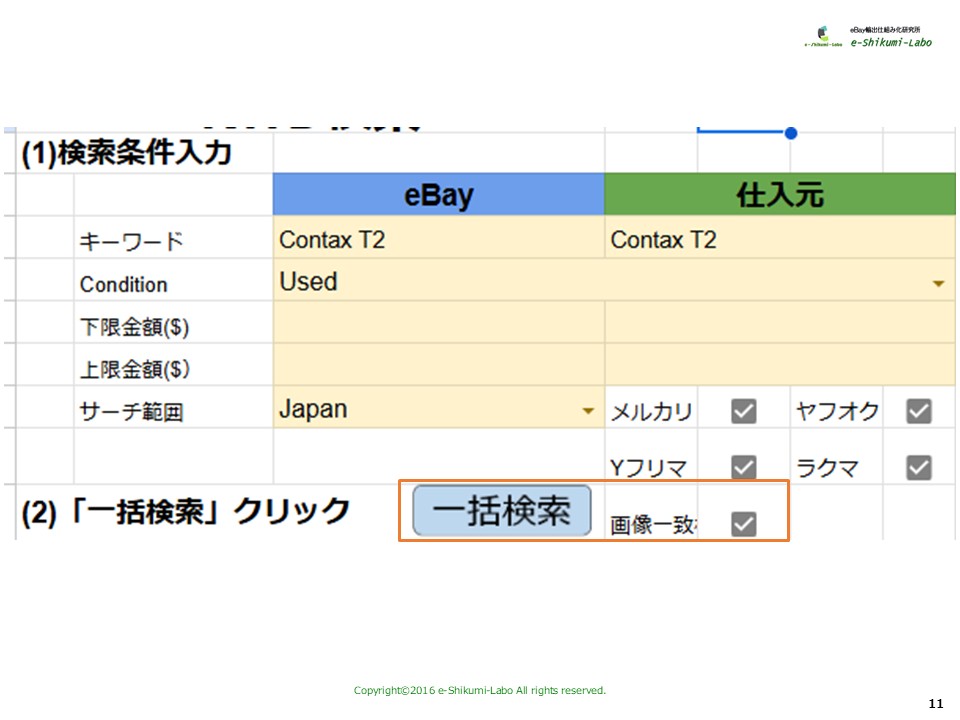Click the (1)検索条件入力 heading

coord(126,152)
